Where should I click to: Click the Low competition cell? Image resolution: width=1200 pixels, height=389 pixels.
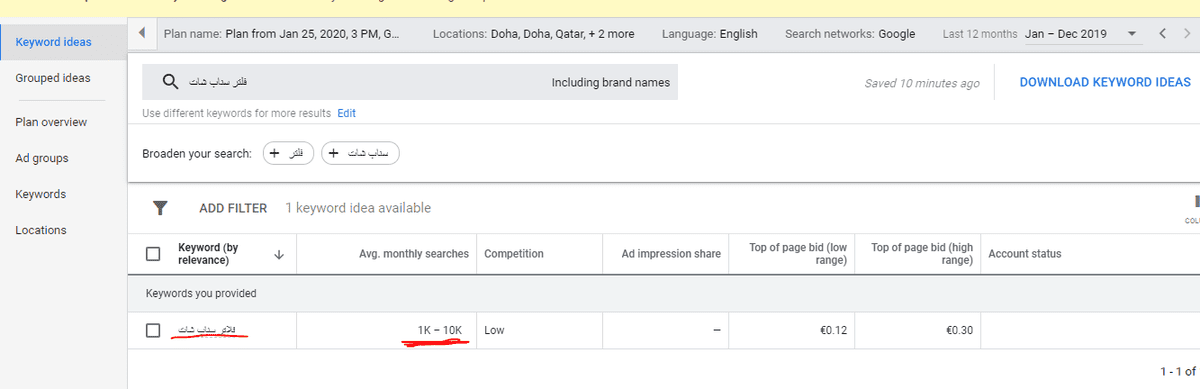[494, 330]
